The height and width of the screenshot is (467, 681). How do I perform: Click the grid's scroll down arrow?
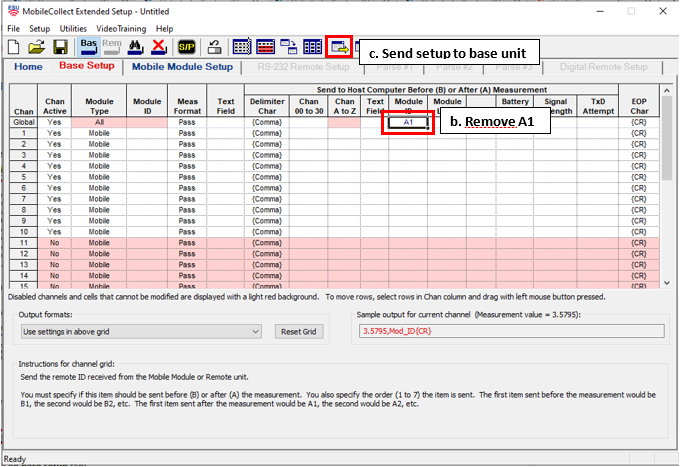click(x=667, y=283)
